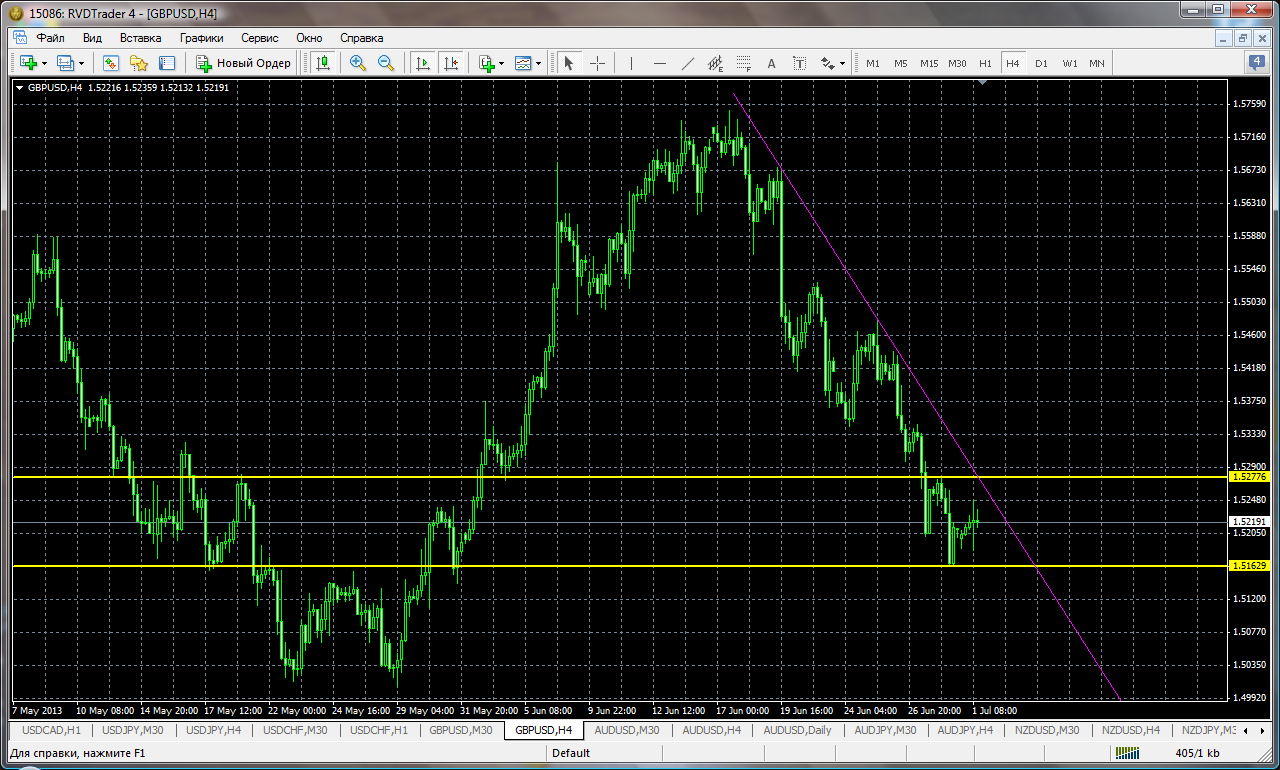
Task: Open the Indicators dropdown arrow
Action: tap(502, 63)
